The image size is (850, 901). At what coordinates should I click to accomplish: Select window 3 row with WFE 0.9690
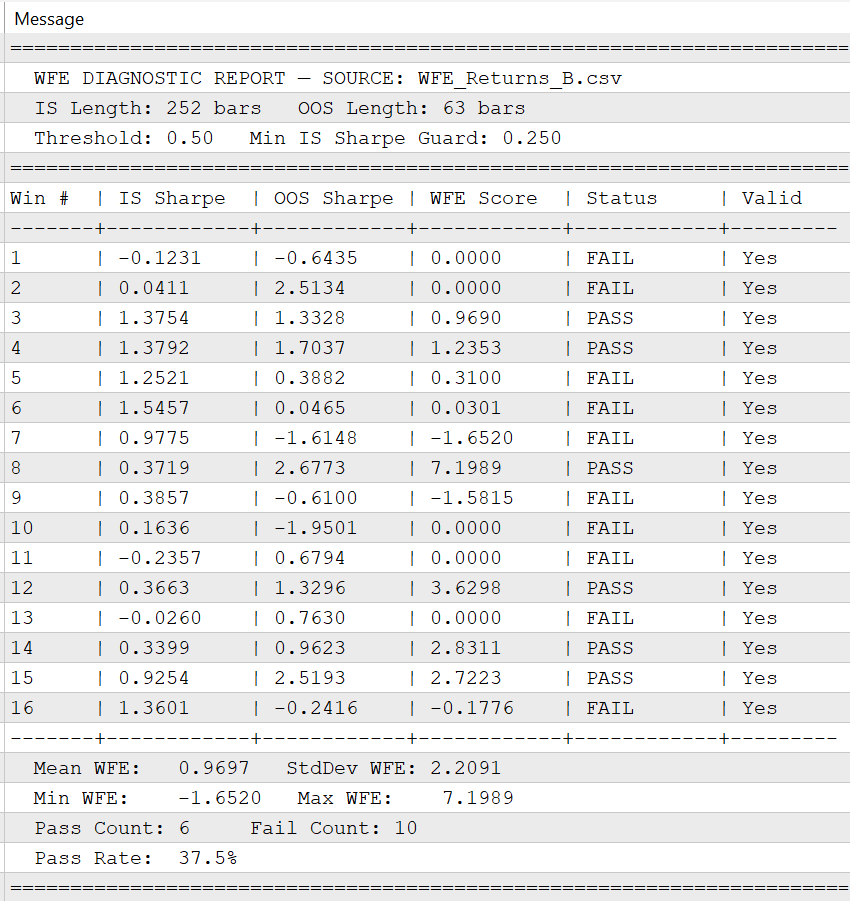(427, 318)
